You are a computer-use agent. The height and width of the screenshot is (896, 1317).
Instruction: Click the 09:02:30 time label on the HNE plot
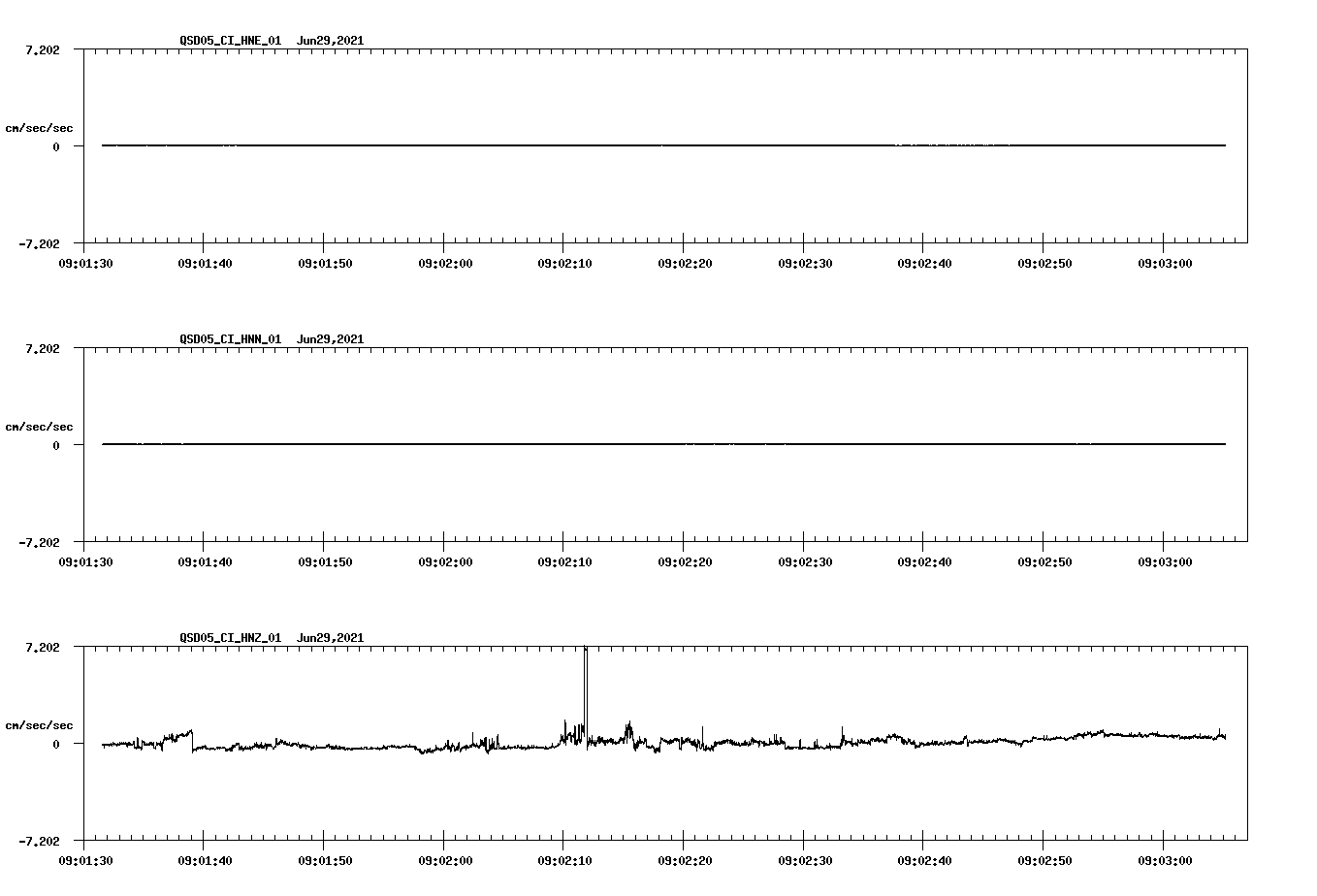click(x=804, y=264)
